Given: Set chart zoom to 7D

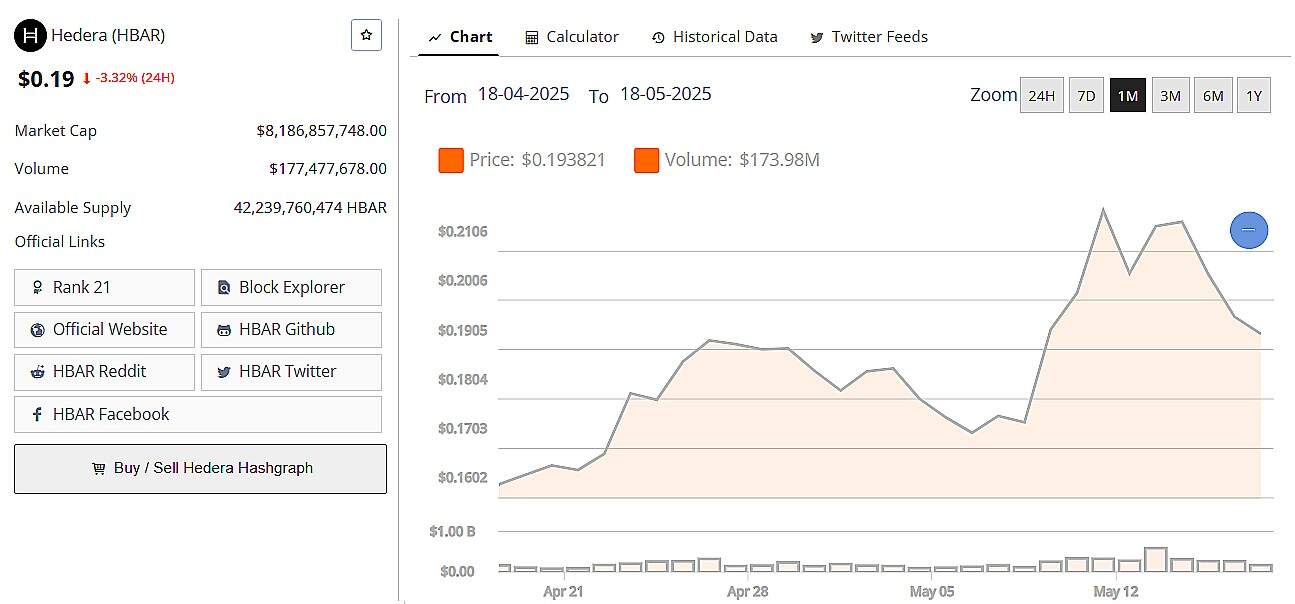Looking at the screenshot, I should tap(1085, 96).
